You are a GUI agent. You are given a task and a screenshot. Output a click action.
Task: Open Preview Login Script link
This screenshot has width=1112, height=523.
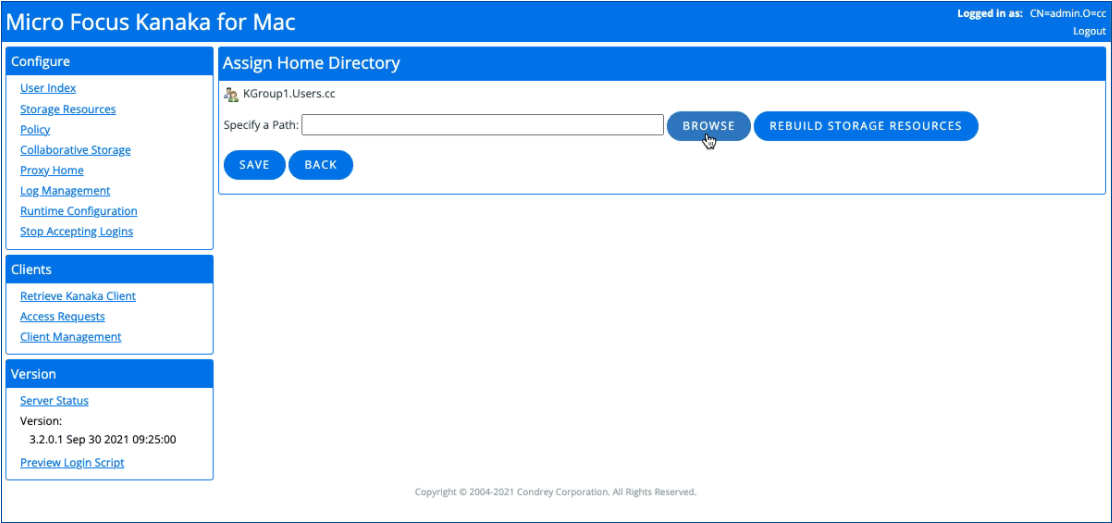72,463
